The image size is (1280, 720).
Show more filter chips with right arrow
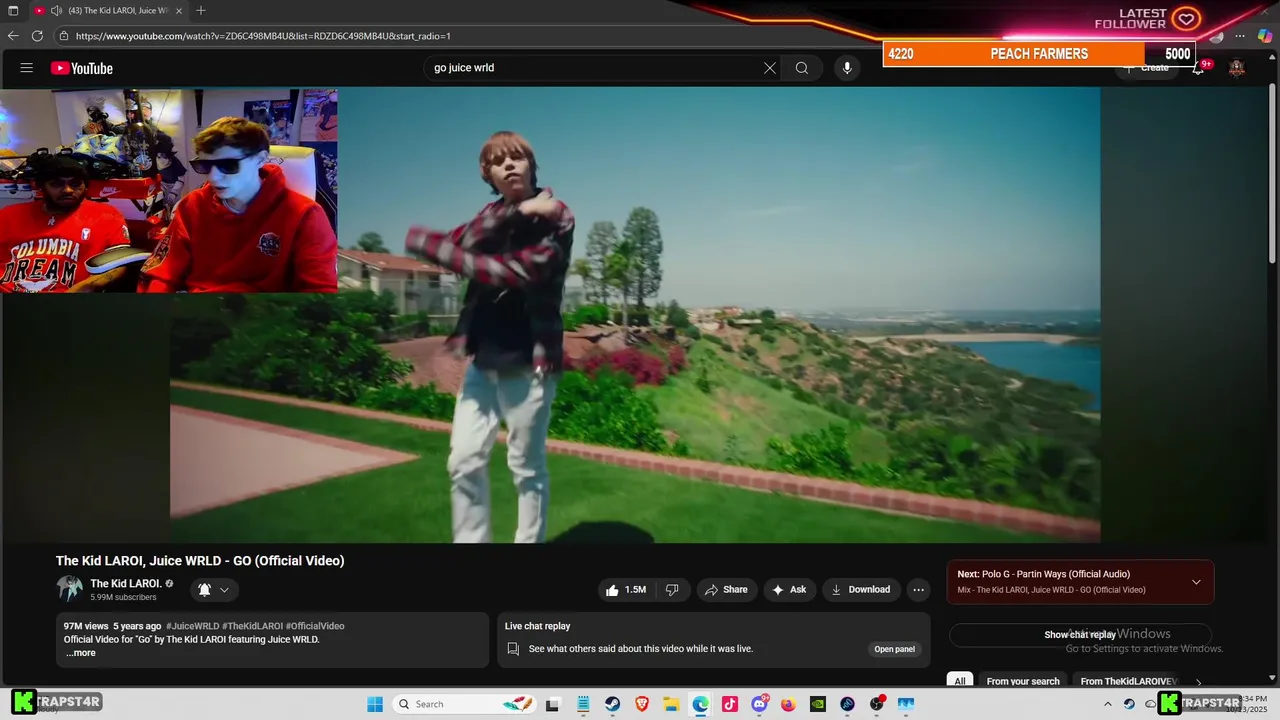[x=1199, y=682]
